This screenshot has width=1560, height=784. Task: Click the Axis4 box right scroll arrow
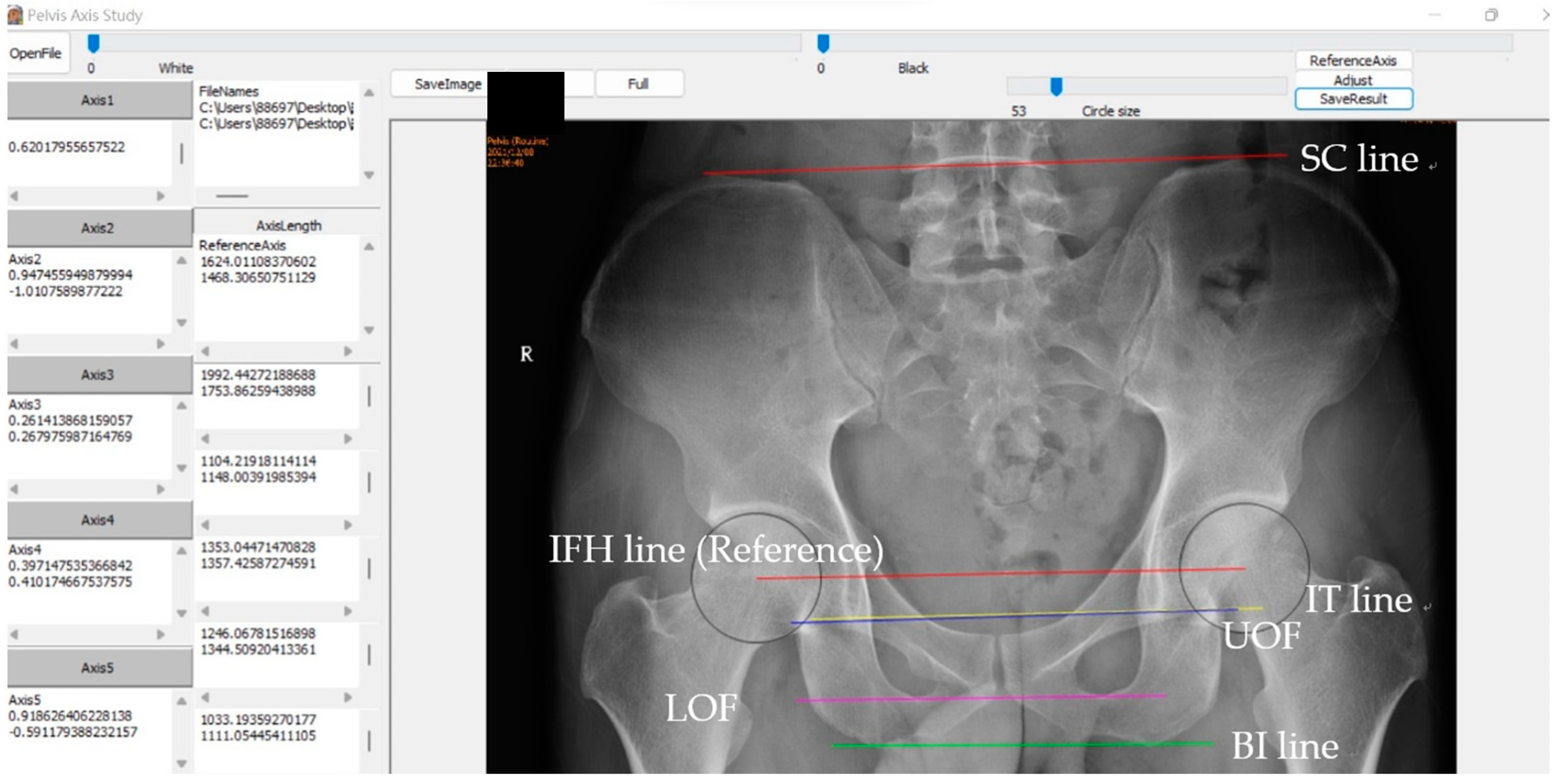coord(160,635)
